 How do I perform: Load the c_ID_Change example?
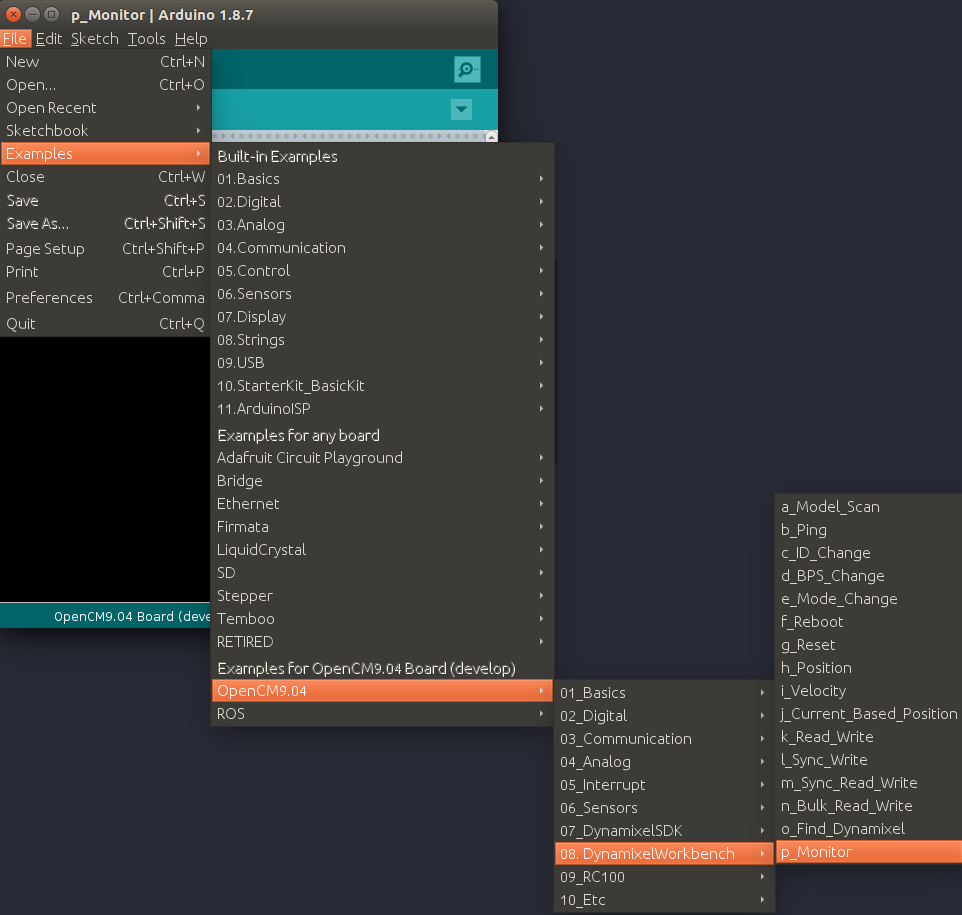869,553
